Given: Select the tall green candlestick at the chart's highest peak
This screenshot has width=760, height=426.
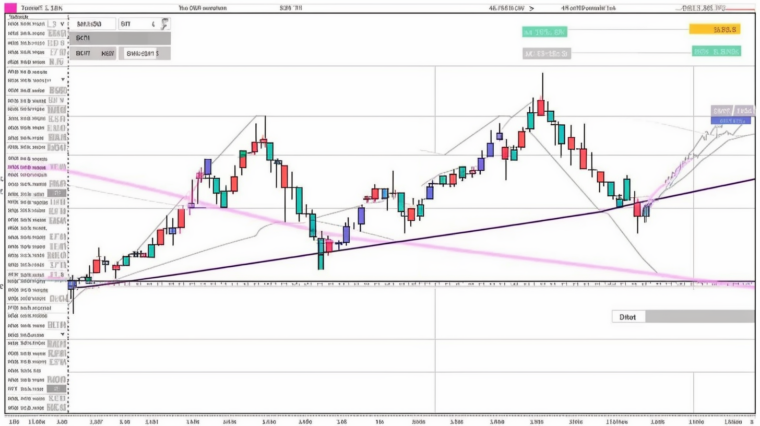Looking at the screenshot, I should pyautogui.click(x=531, y=120).
